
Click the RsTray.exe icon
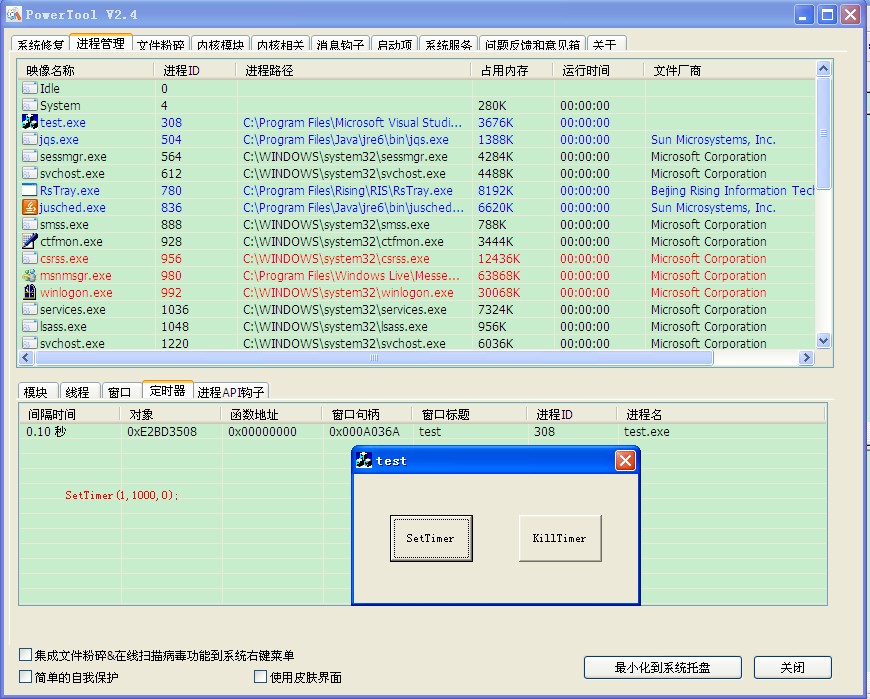pos(29,190)
